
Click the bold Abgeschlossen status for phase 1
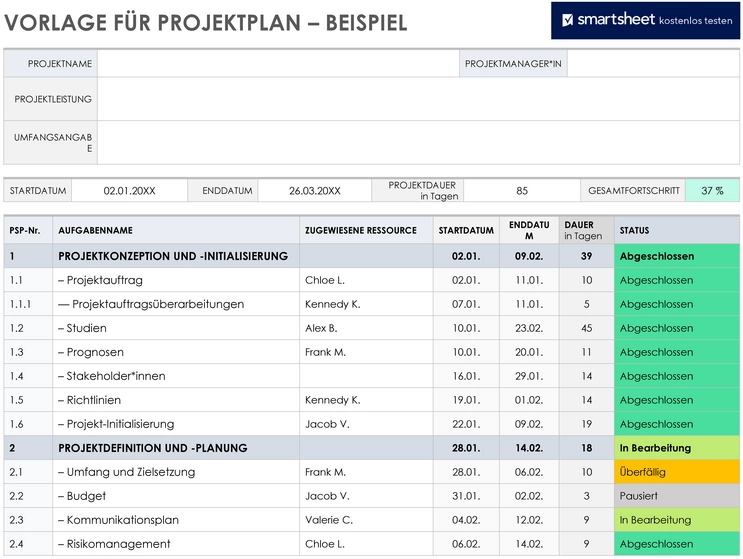pos(677,256)
